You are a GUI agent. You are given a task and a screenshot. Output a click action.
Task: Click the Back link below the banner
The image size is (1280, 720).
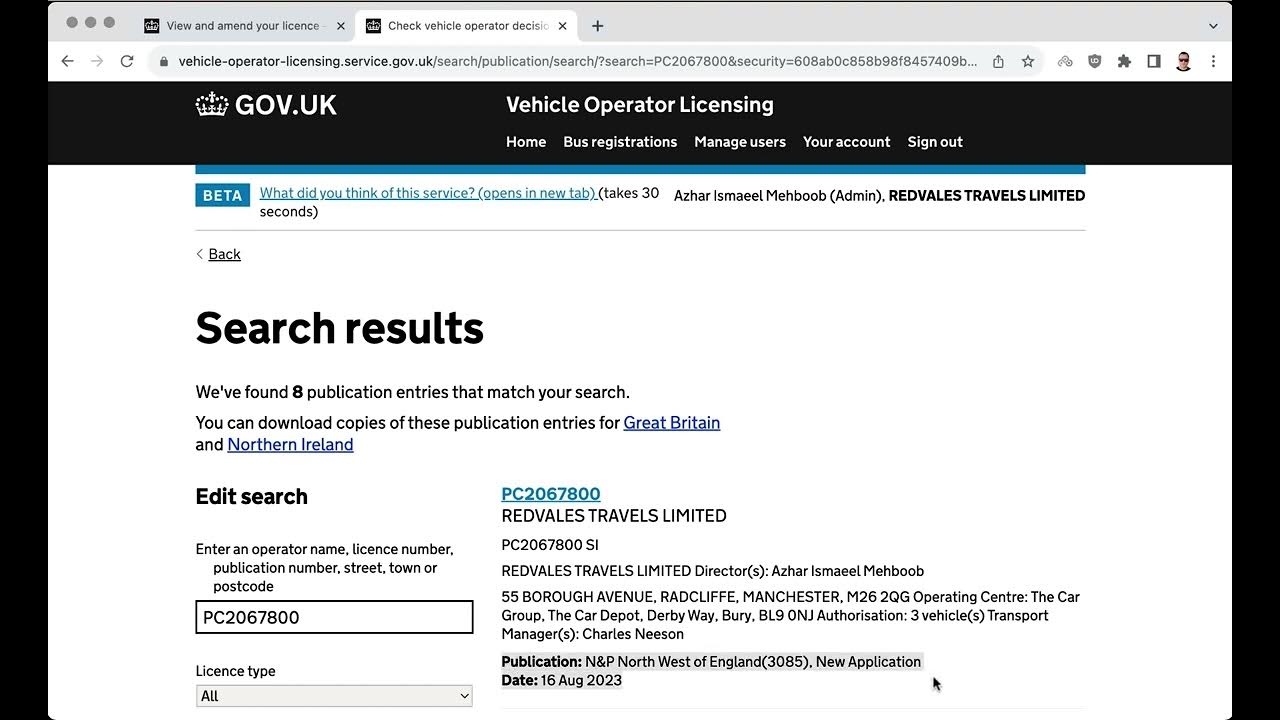click(x=224, y=254)
